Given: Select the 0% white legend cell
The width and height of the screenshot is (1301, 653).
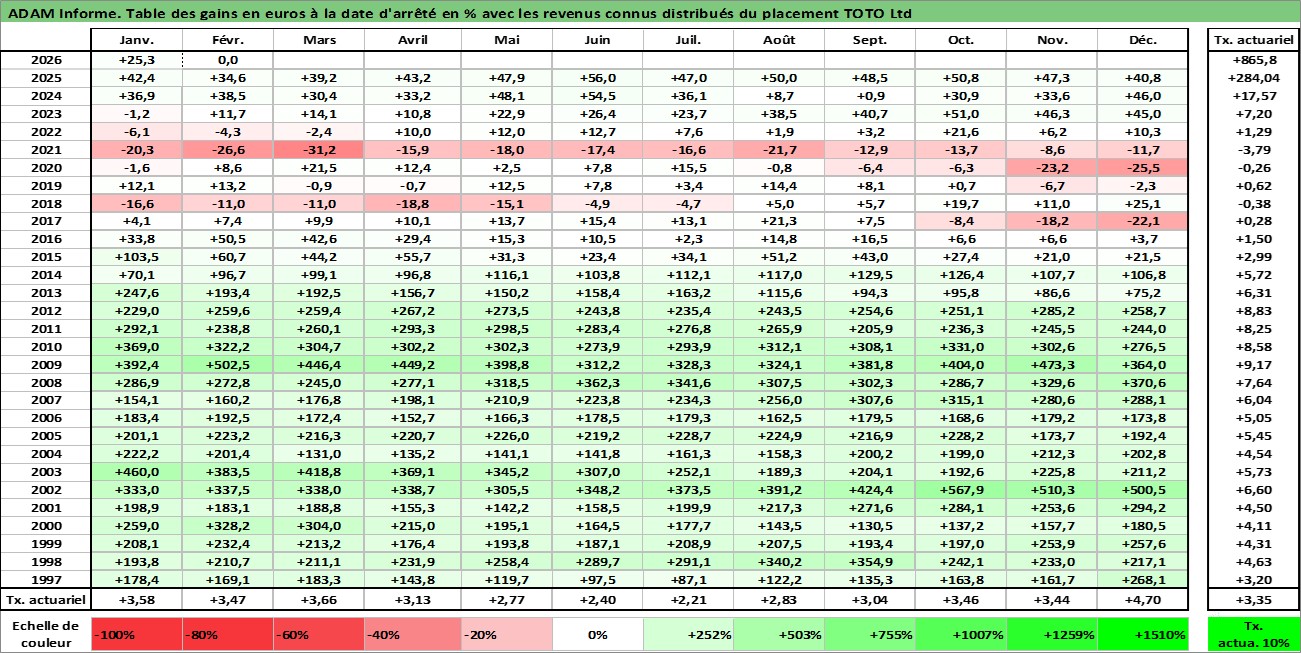Looking at the screenshot, I should click(x=598, y=634).
